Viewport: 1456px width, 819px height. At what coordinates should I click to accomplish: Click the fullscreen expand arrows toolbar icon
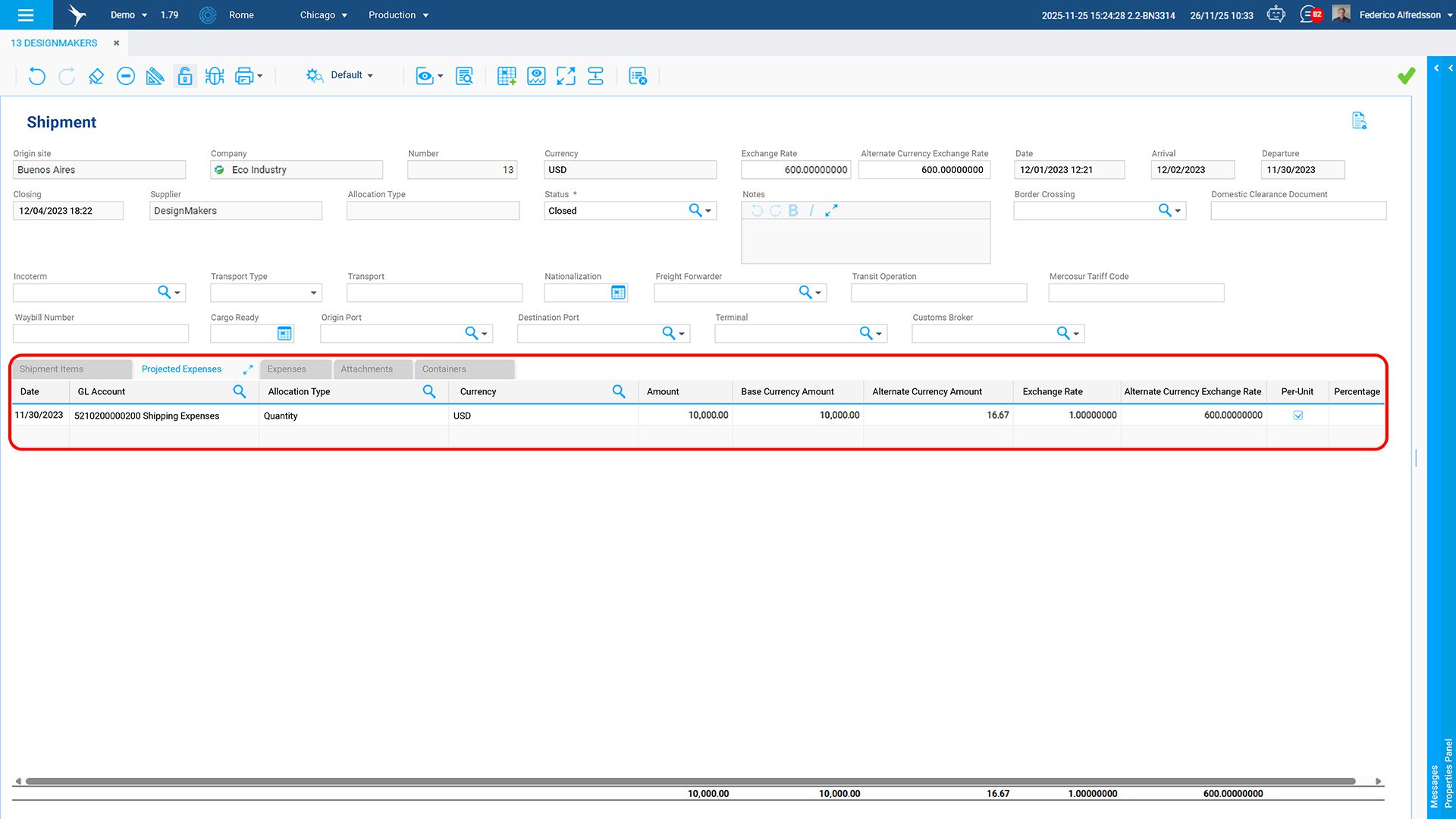pyautogui.click(x=566, y=76)
